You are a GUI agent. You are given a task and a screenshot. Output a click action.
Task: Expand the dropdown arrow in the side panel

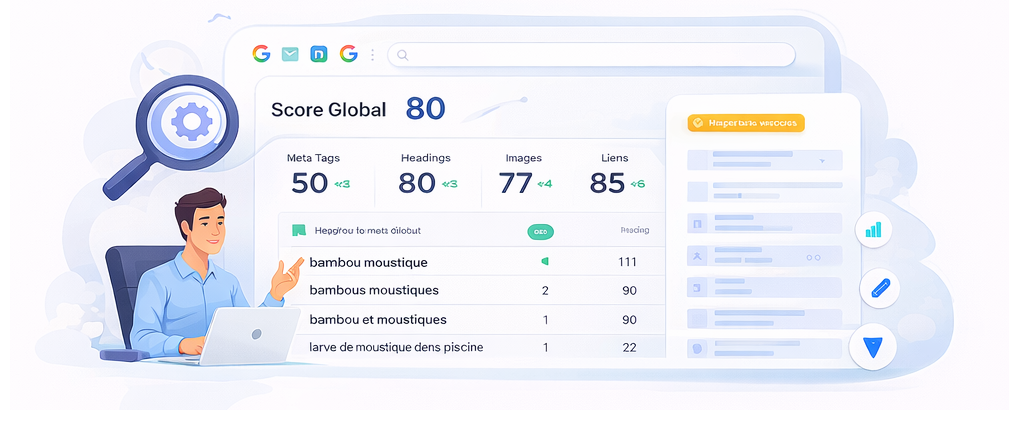(x=822, y=160)
